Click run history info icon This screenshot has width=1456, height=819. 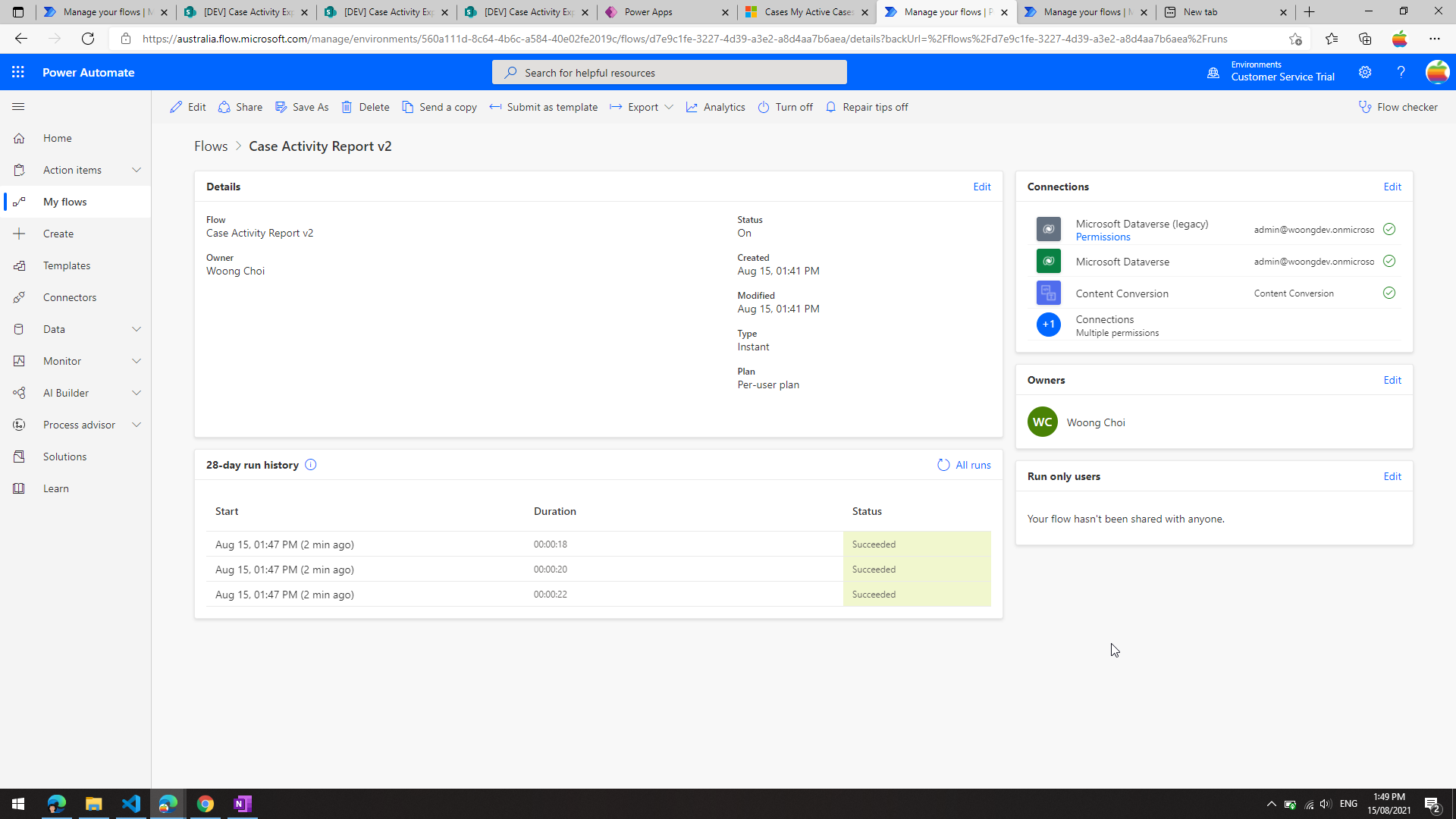click(311, 465)
